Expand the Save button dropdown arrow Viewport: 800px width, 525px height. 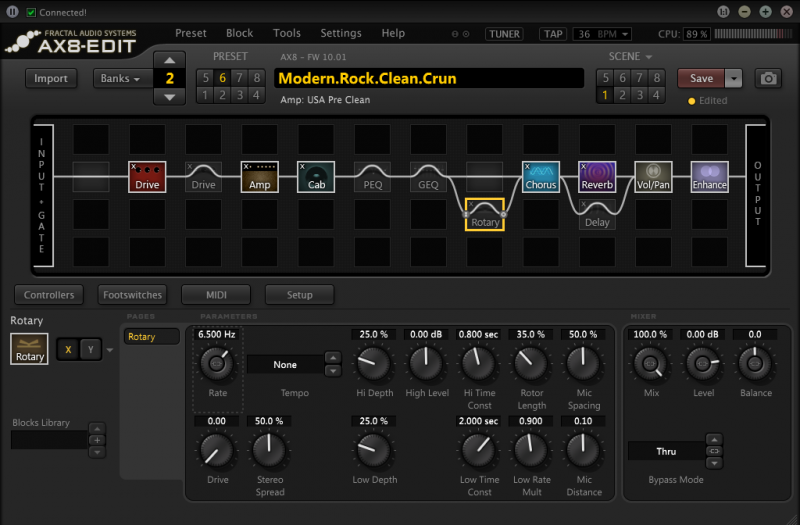point(735,79)
